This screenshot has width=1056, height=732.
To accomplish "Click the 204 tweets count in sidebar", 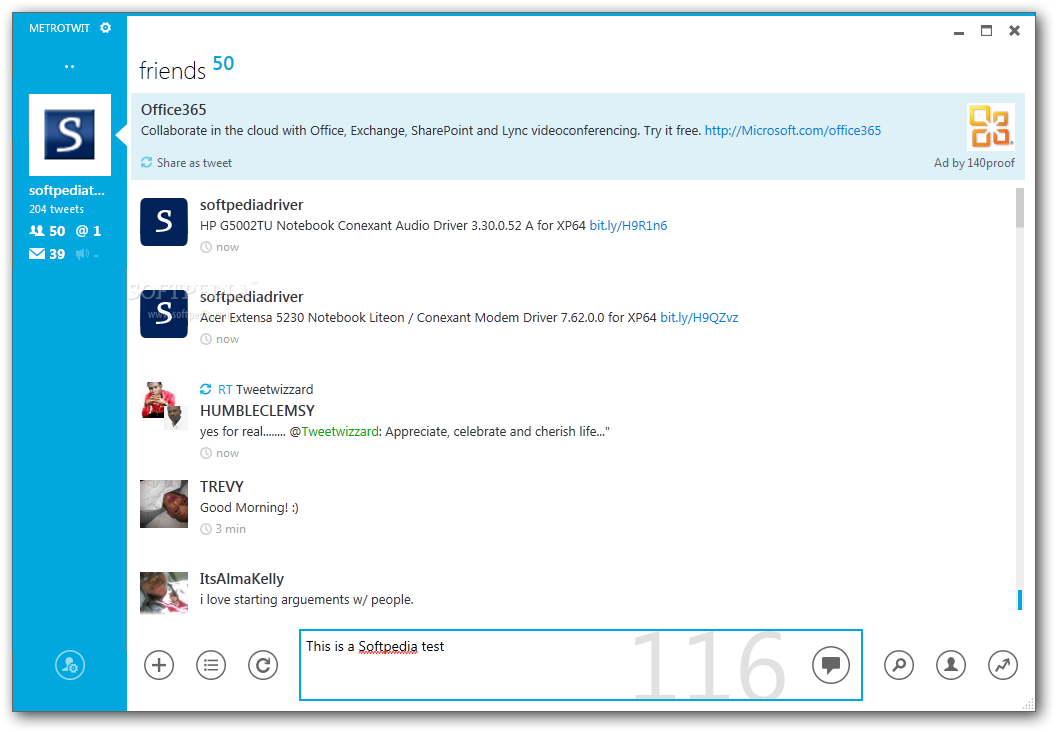I will click(57, 209).
